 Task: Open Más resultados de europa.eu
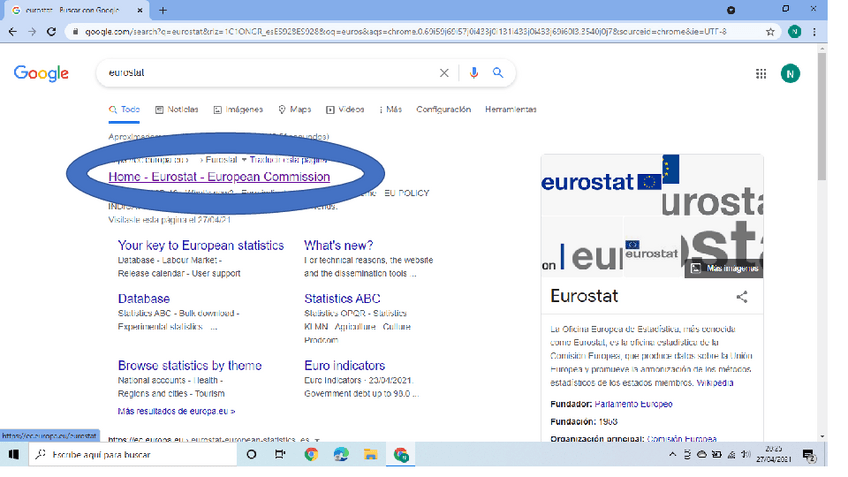coord(176,412)
